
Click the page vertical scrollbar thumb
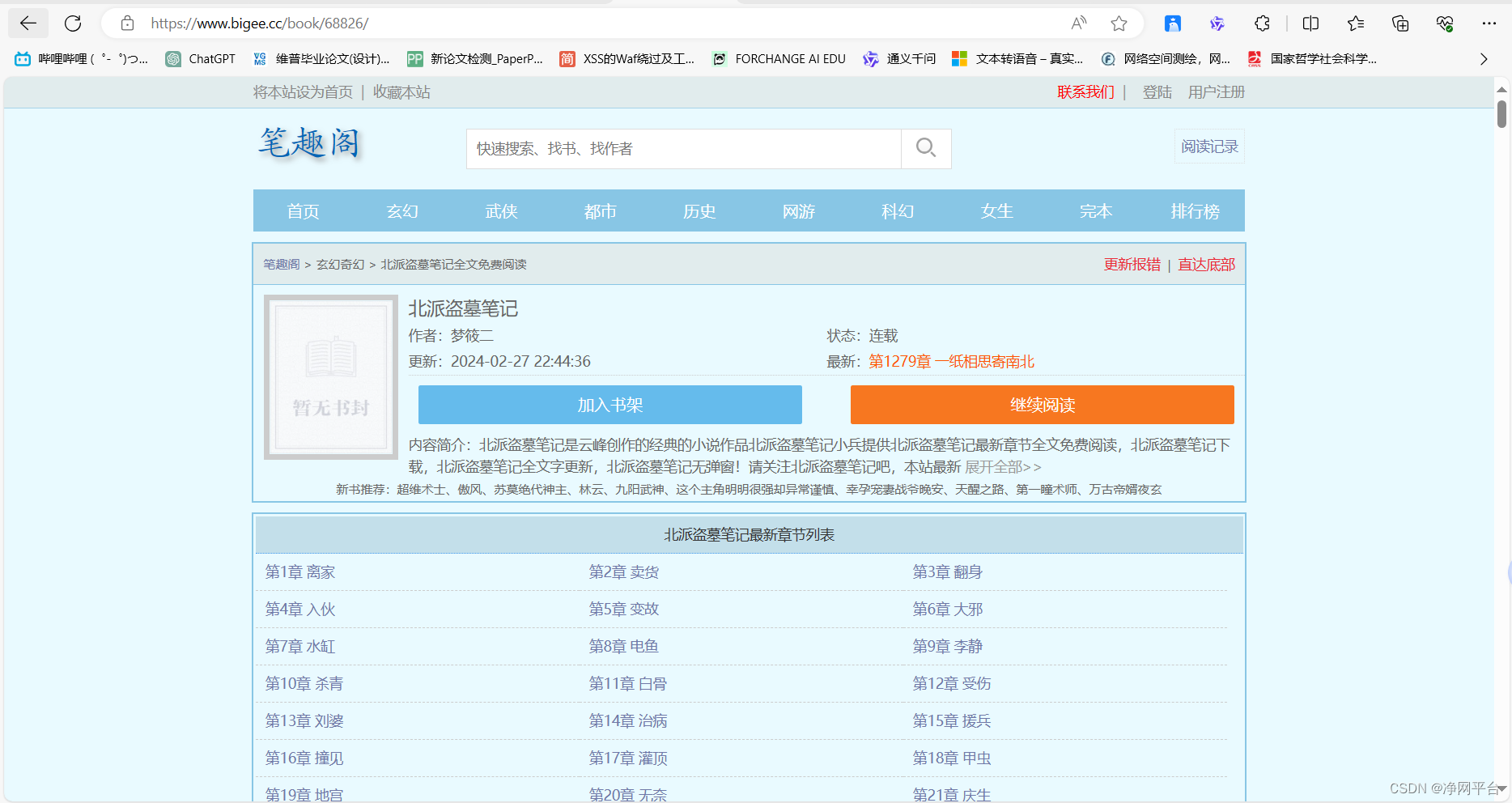click(x=1501, y=114)
